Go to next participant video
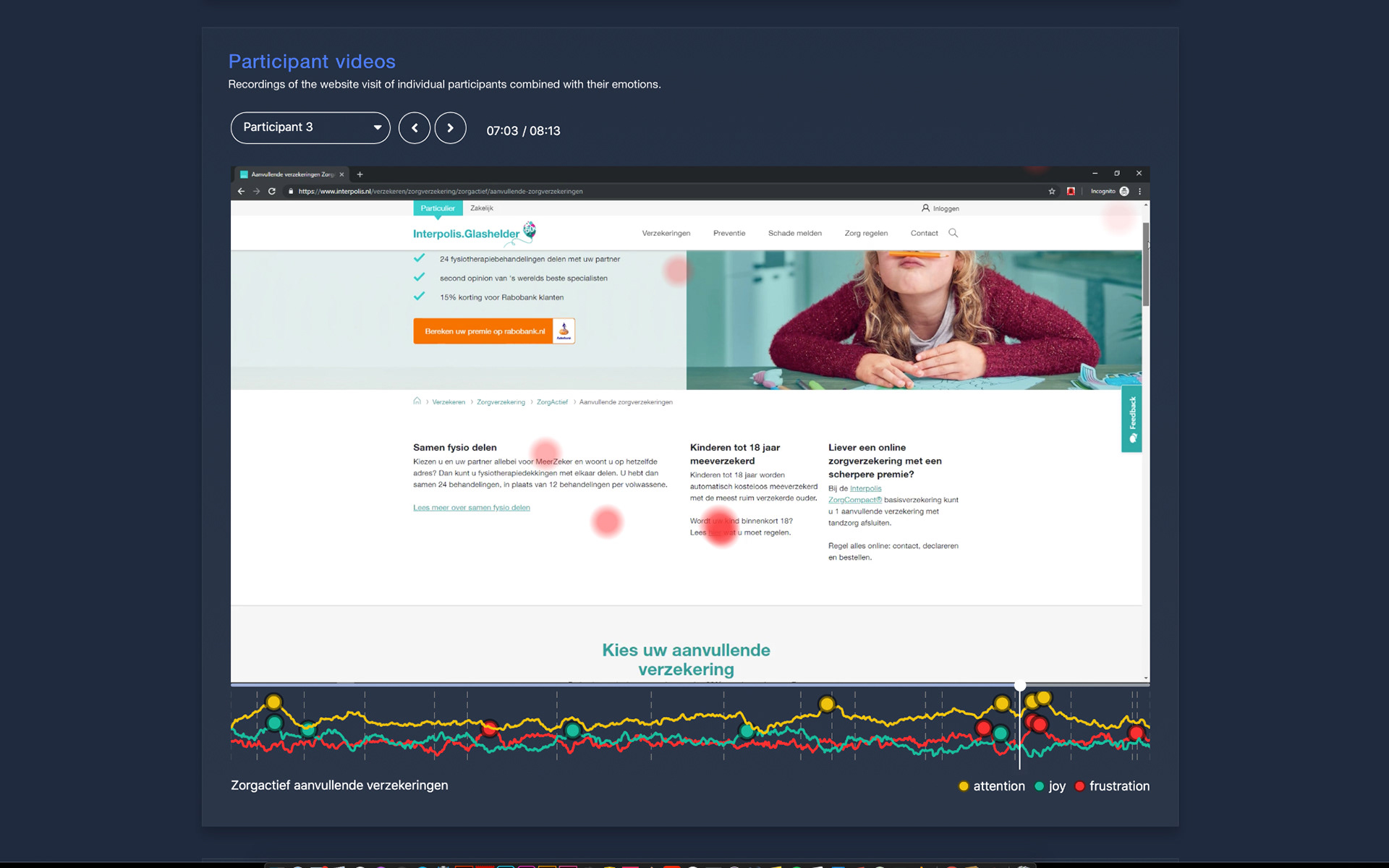Screen dimensions: 1389x868 point(450,128)
